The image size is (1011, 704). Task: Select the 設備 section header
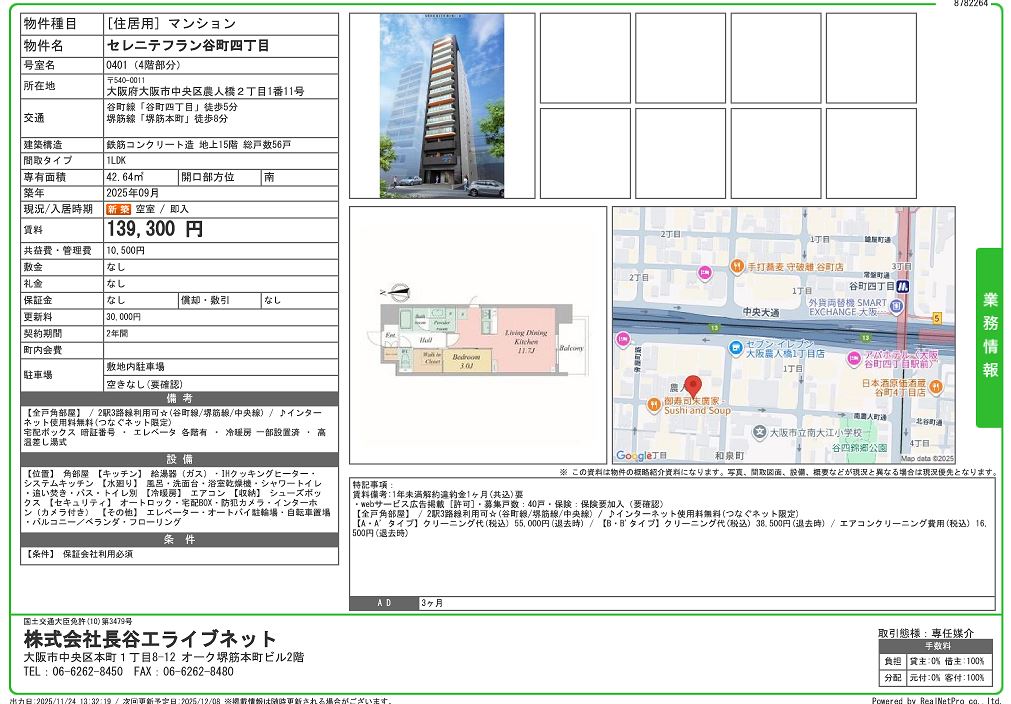point(179,459)
